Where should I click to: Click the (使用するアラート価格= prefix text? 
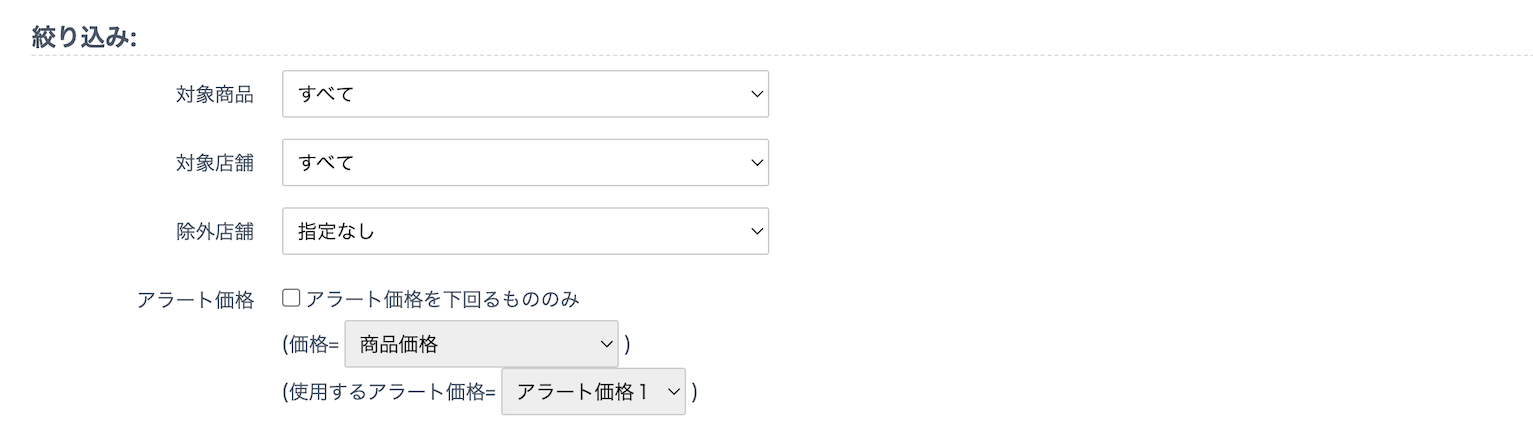(389, 393)
